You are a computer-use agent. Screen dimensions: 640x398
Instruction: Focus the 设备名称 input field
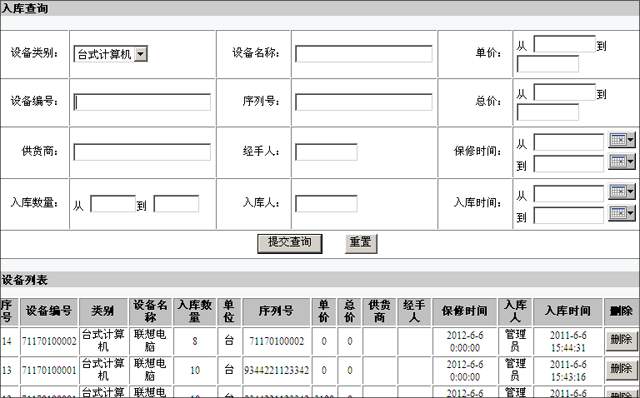point(364,54)
